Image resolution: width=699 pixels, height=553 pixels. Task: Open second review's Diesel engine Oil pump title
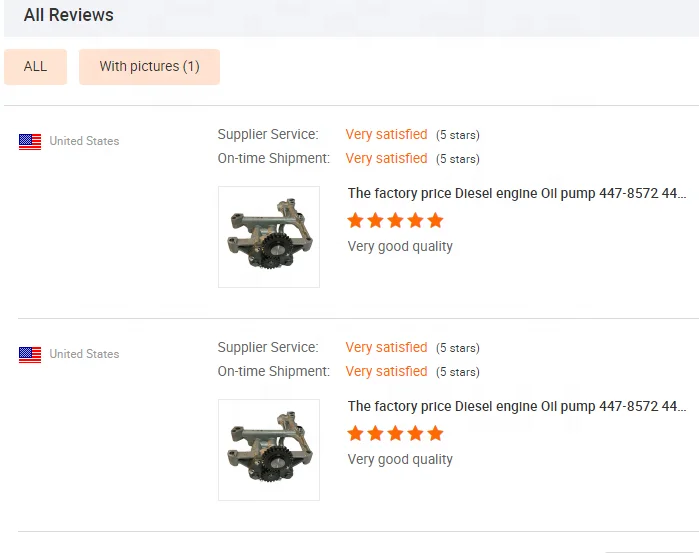[x=517, y=407]
